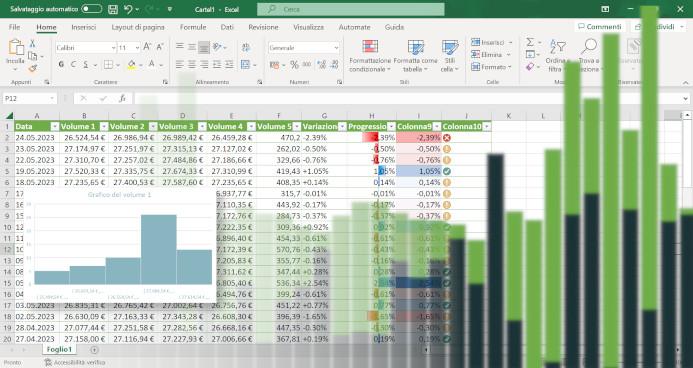The height and width of the screenshot is (368, 693).
Task: Click the insert function fx button
Action: (122, 98)
